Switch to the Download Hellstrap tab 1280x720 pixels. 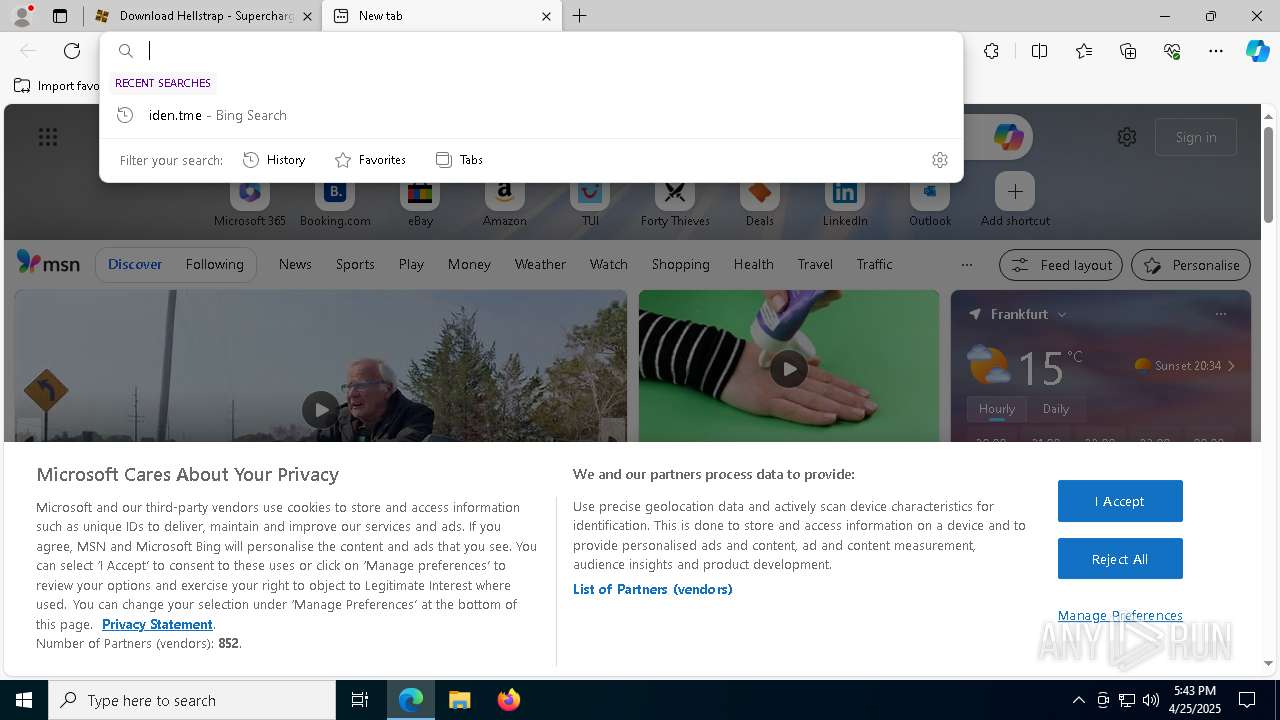204,16
